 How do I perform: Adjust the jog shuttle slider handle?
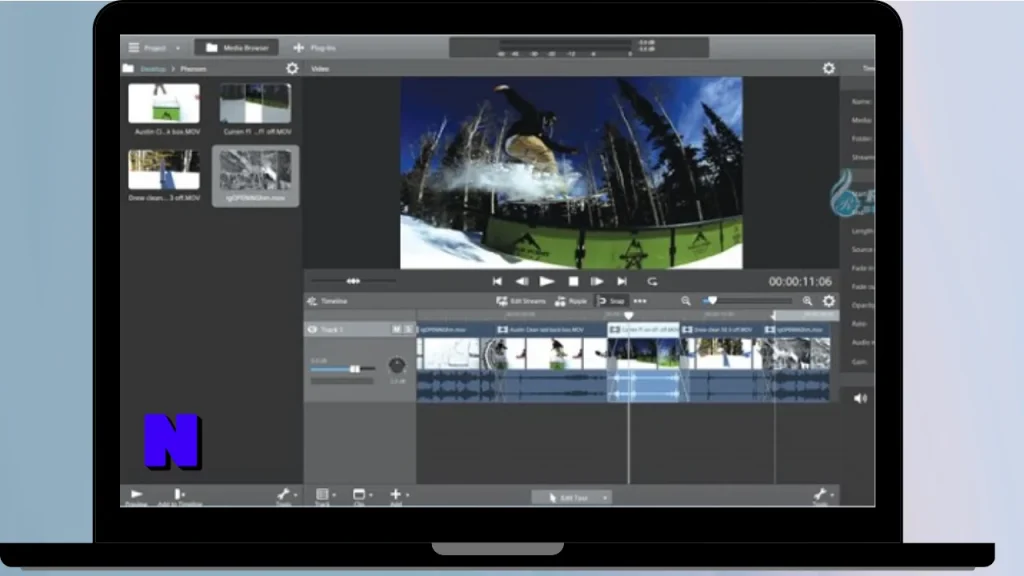coord(353,281)
